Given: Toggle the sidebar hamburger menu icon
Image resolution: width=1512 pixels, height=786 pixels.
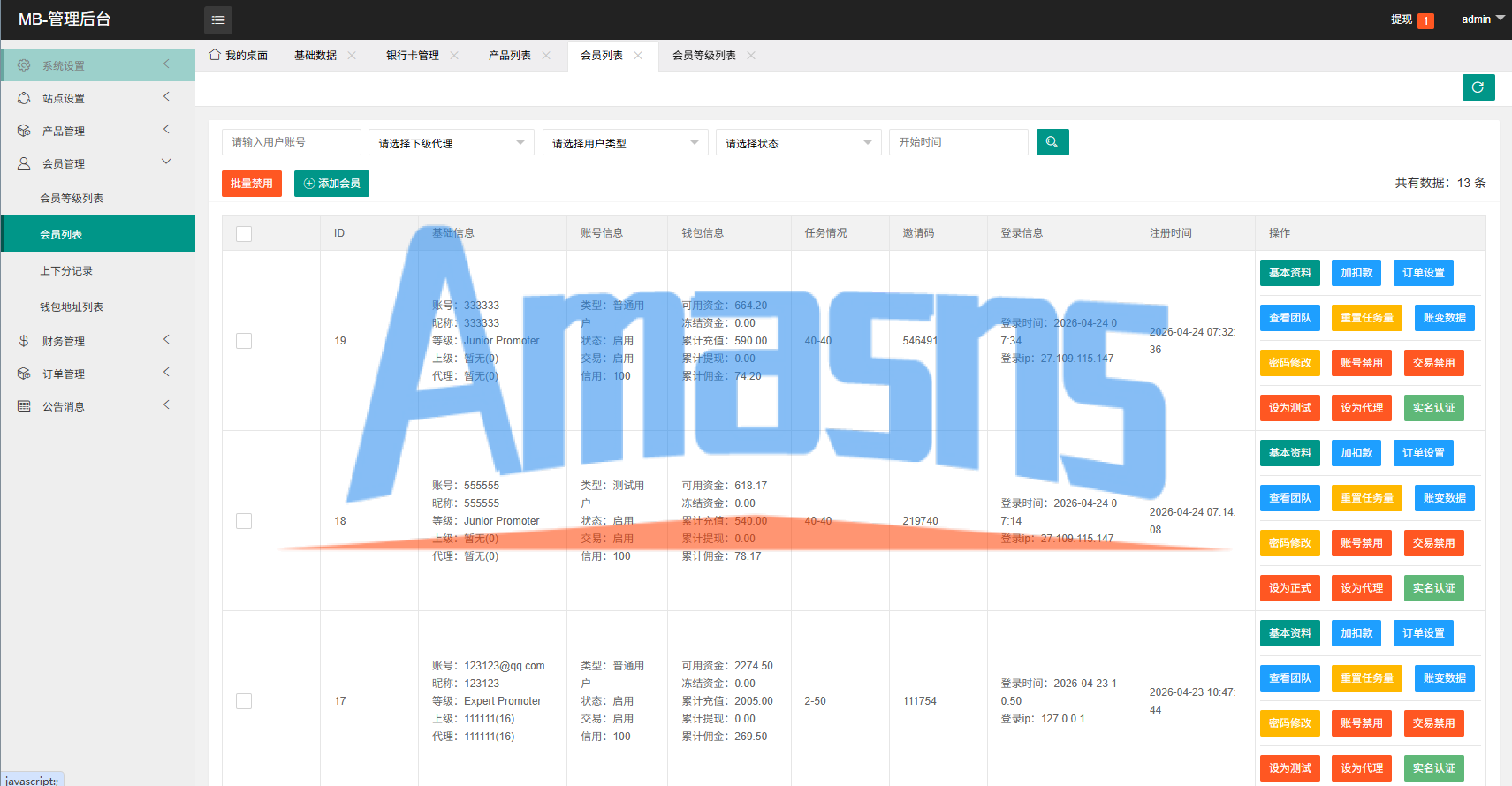Looking at the screenshot, I should point(218,19).
